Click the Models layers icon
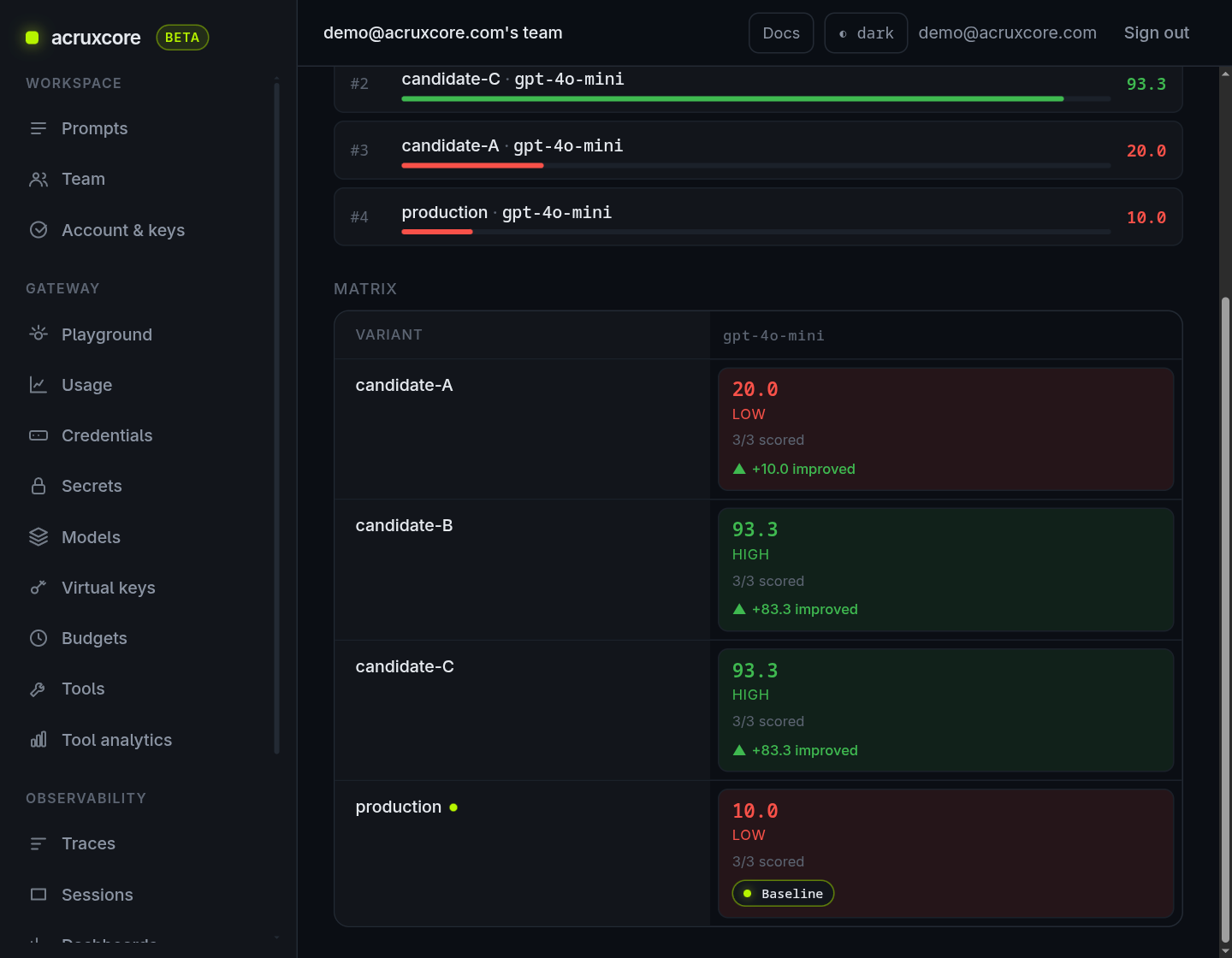 (38, 537)
